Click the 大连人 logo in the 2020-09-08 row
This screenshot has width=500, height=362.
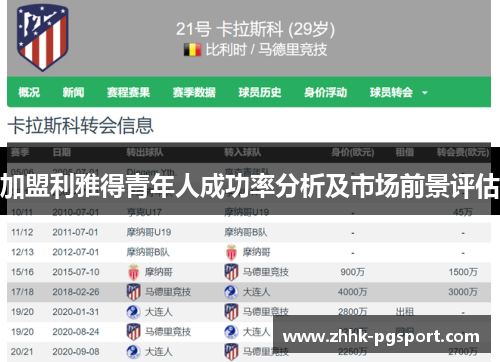[x=133, y=352]
